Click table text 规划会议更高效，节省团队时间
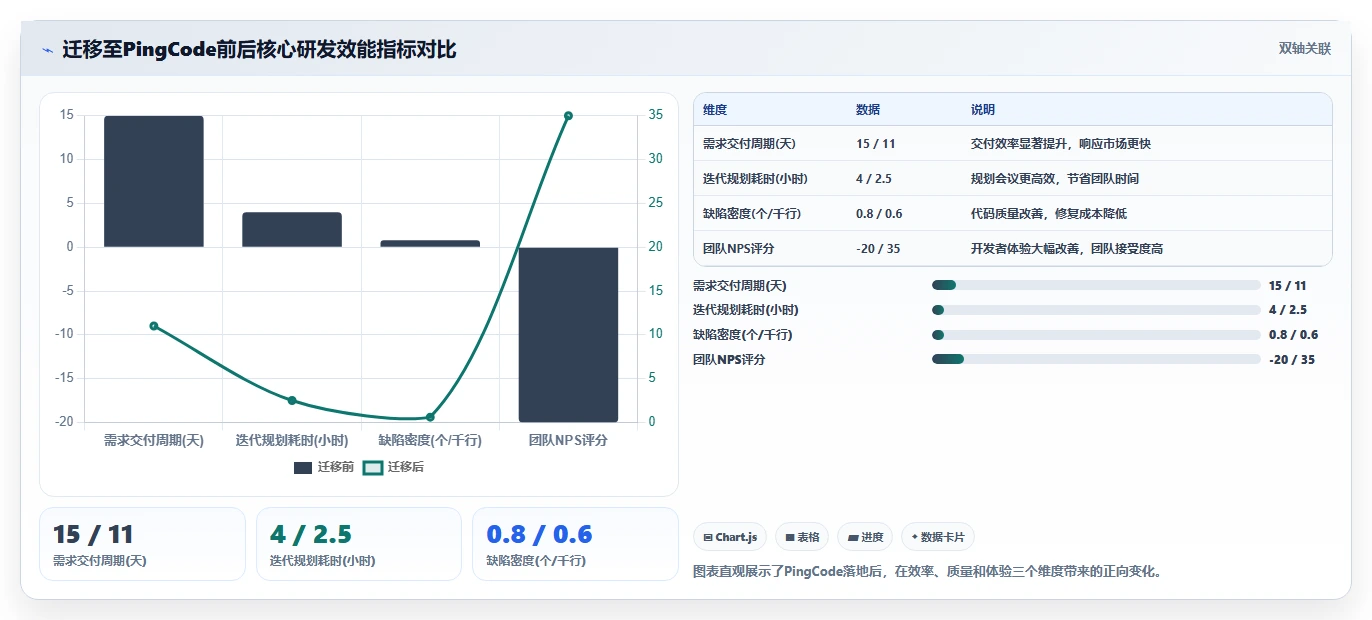 tap(1055, 179)
